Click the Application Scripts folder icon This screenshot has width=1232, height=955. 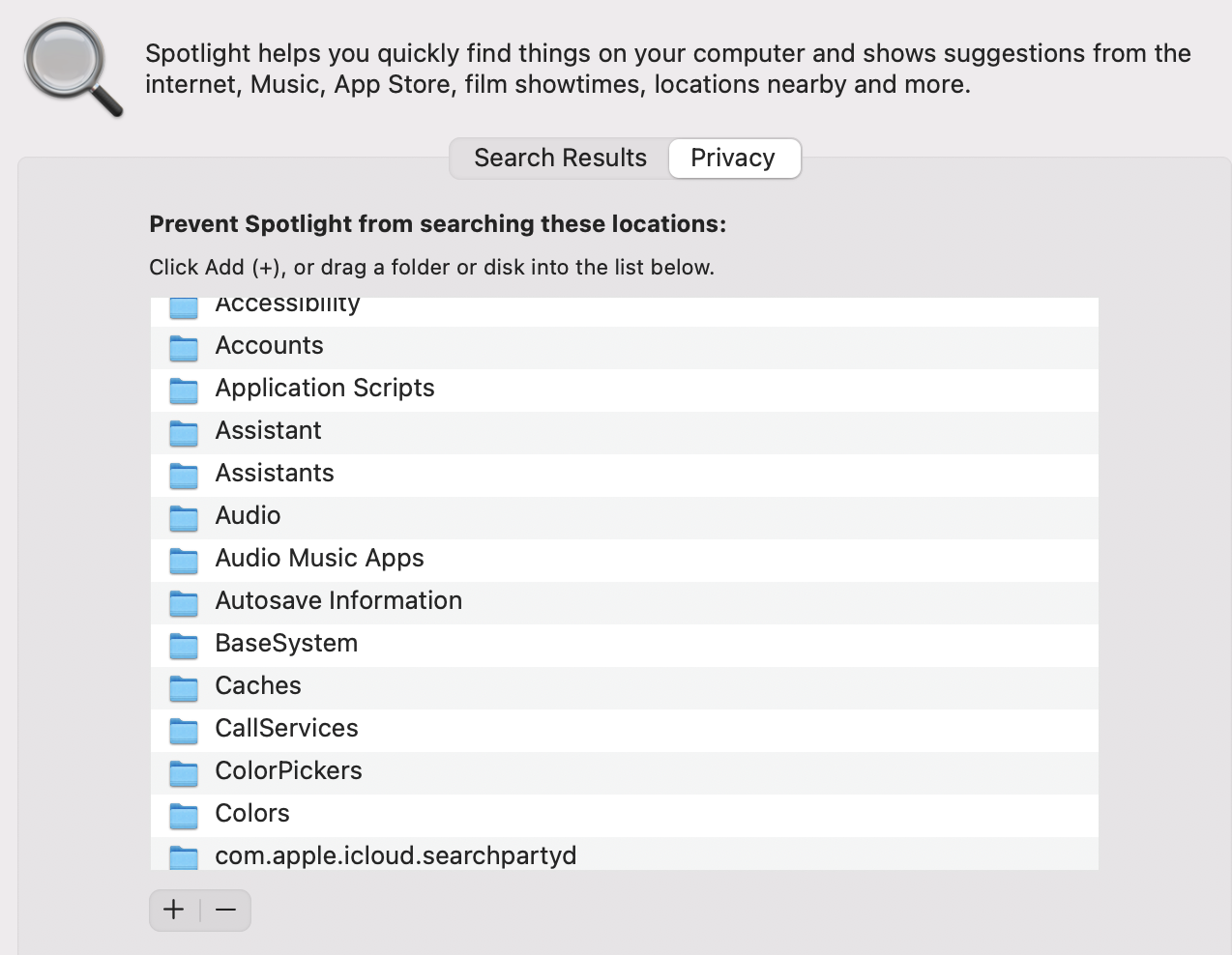click(184, 389)
